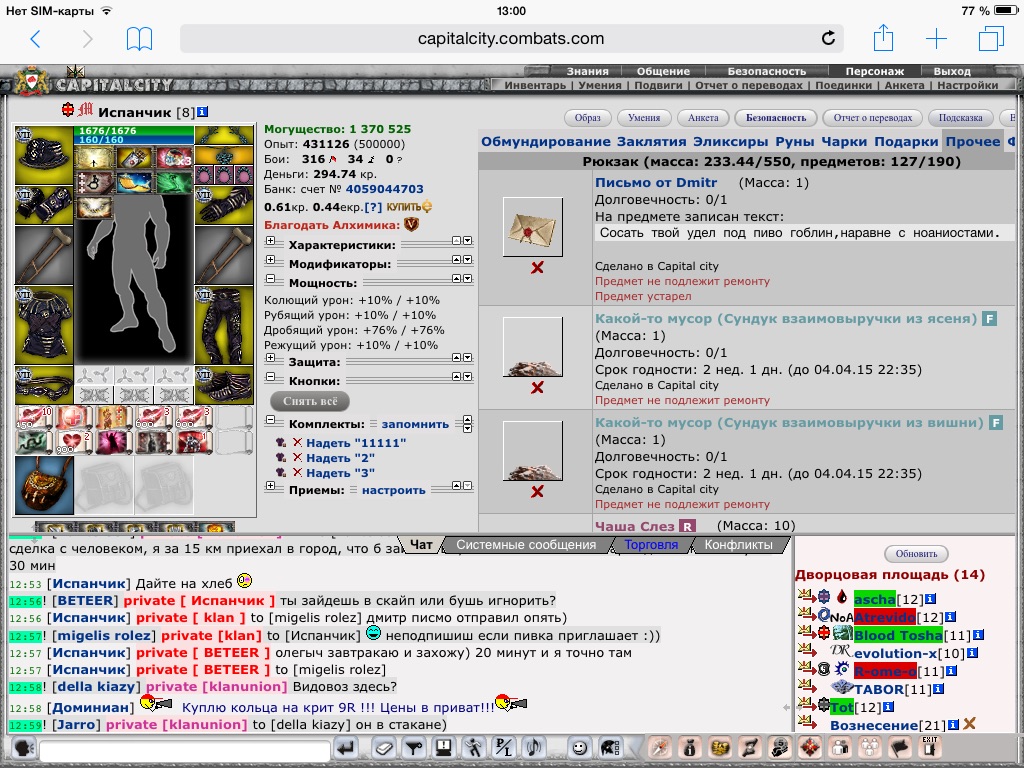
Task: Open info icon for player TABOR
Action: pyautogui.click(x=938, y=689)
